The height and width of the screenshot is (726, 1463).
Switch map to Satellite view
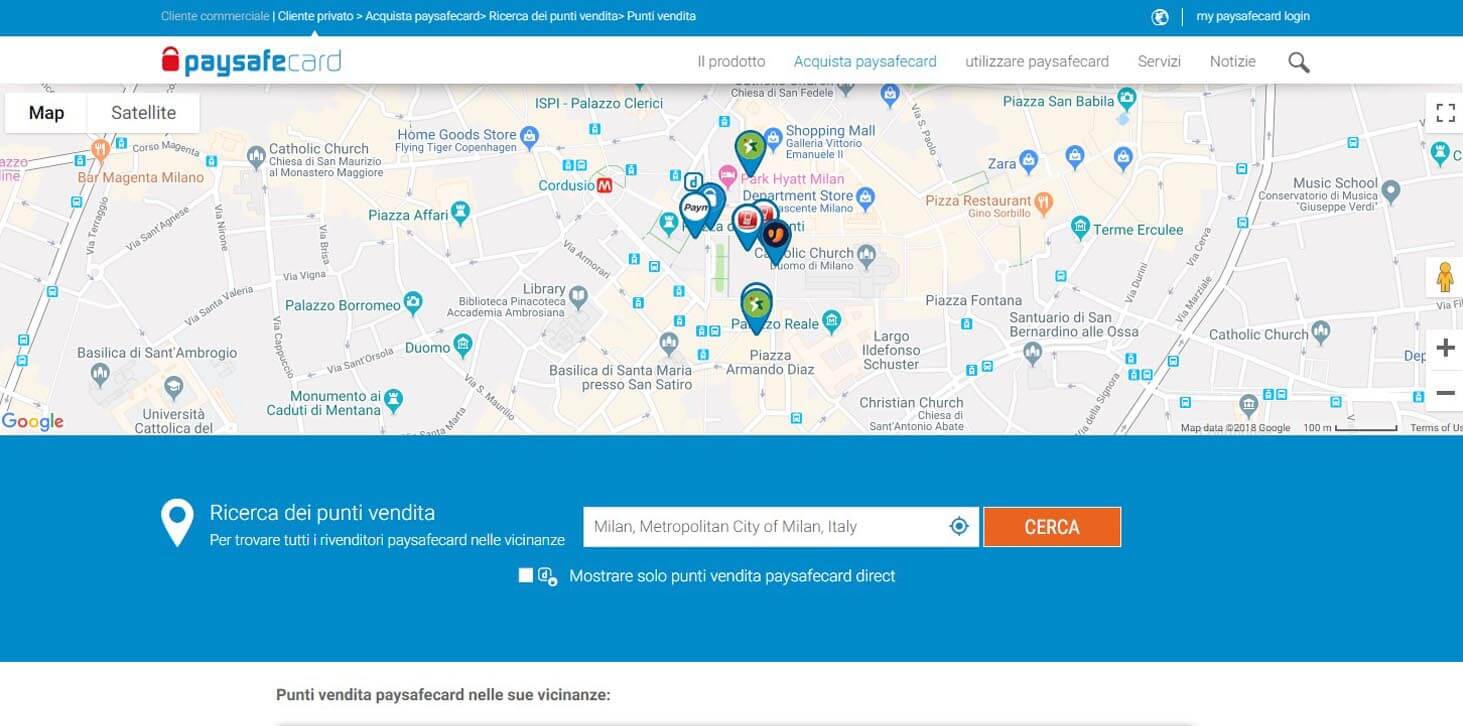(143, 113)
